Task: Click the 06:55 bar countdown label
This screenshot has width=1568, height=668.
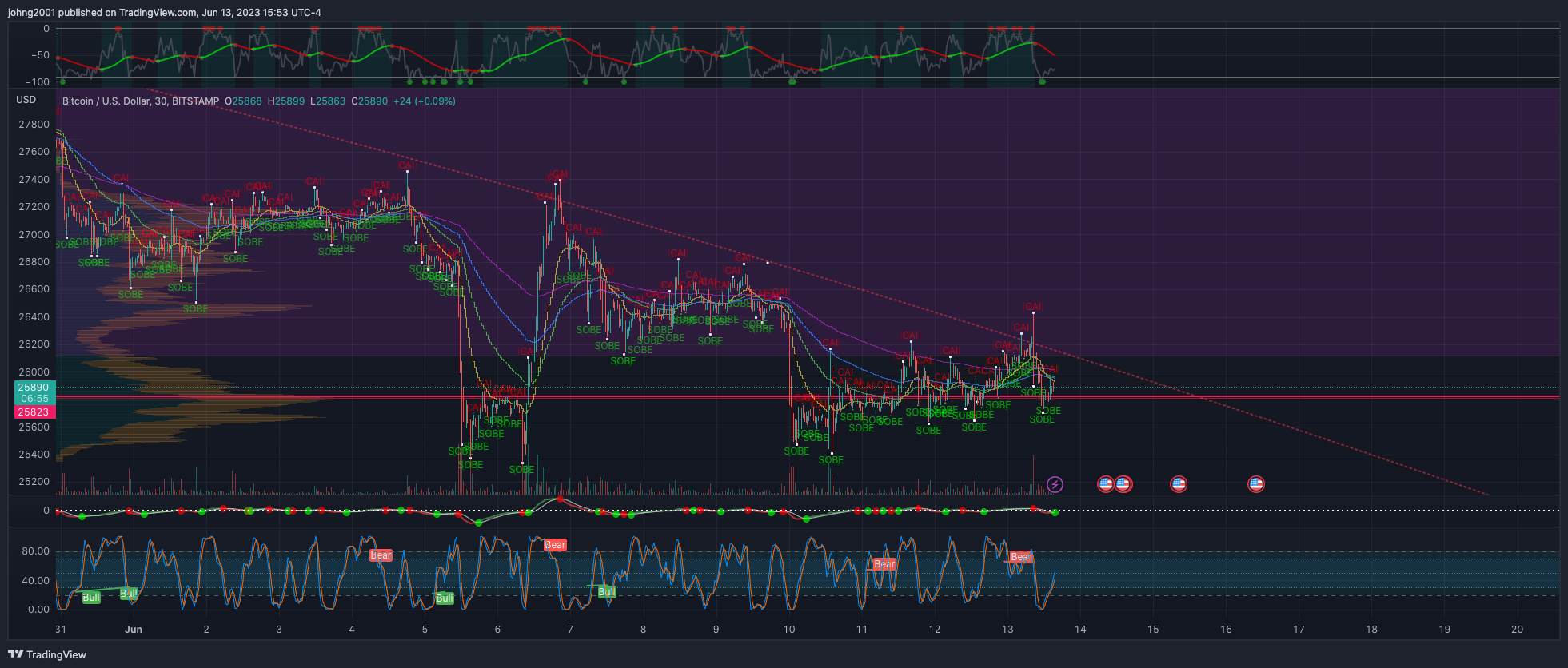Action: (34, 399)
